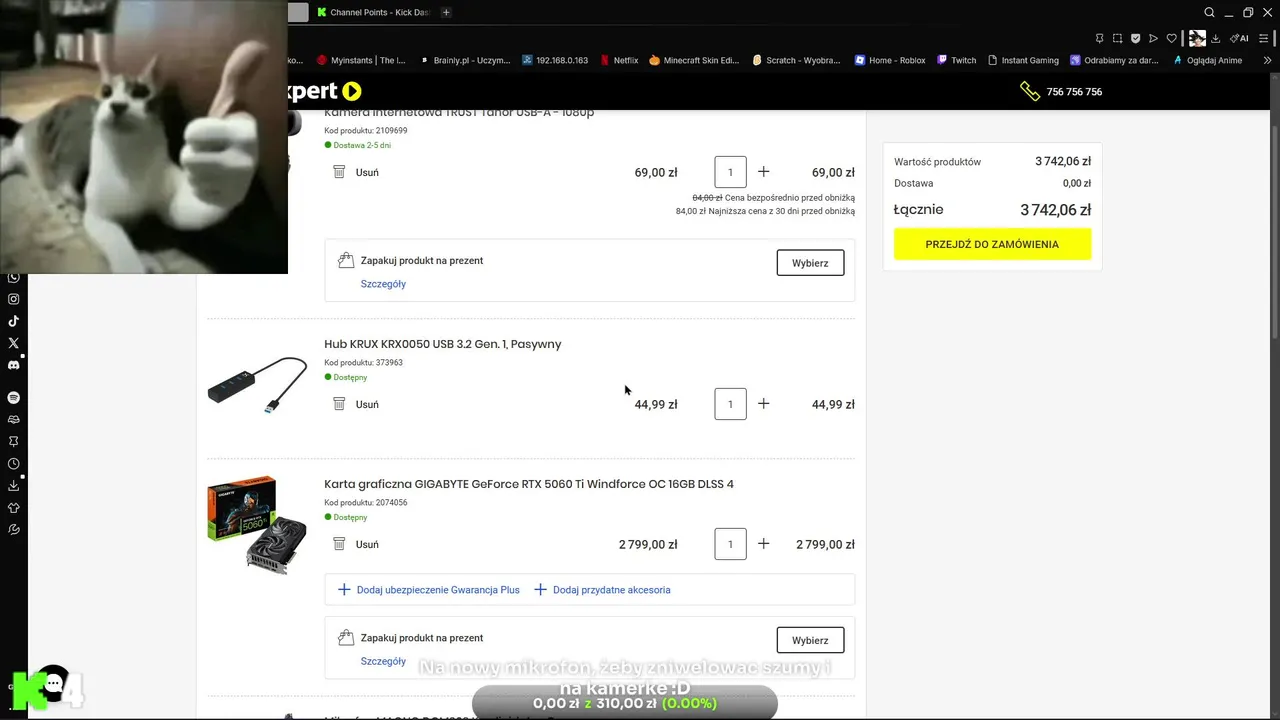Click the 0,00 zł of 310,00 zł goal bar
This screenshot has width=1280, height=720.
[x=625, y=703]
